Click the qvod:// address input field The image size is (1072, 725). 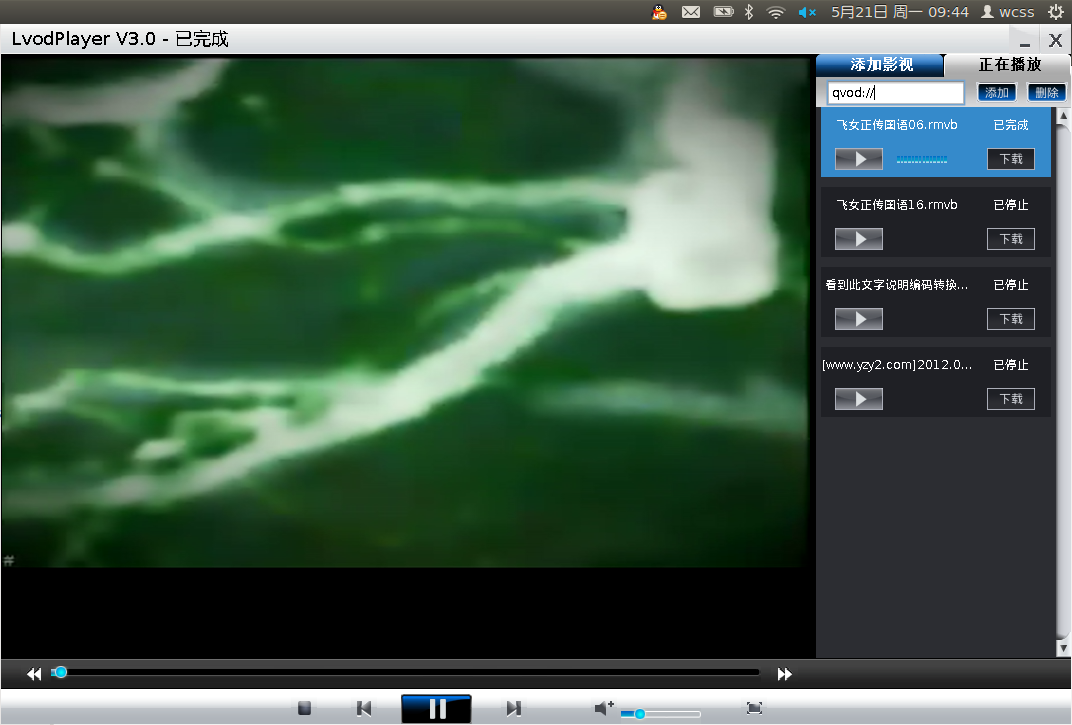tap(896, 93)
